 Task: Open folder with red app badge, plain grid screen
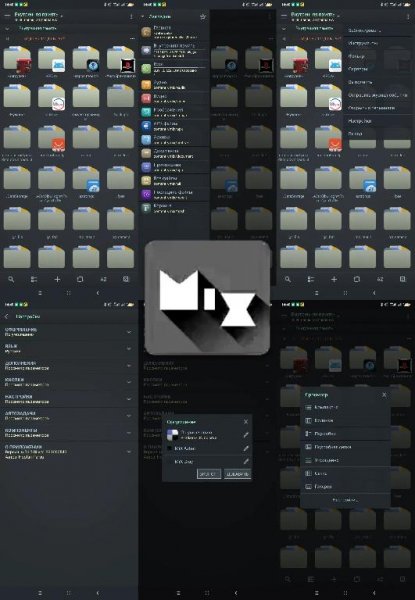point(17,59)
